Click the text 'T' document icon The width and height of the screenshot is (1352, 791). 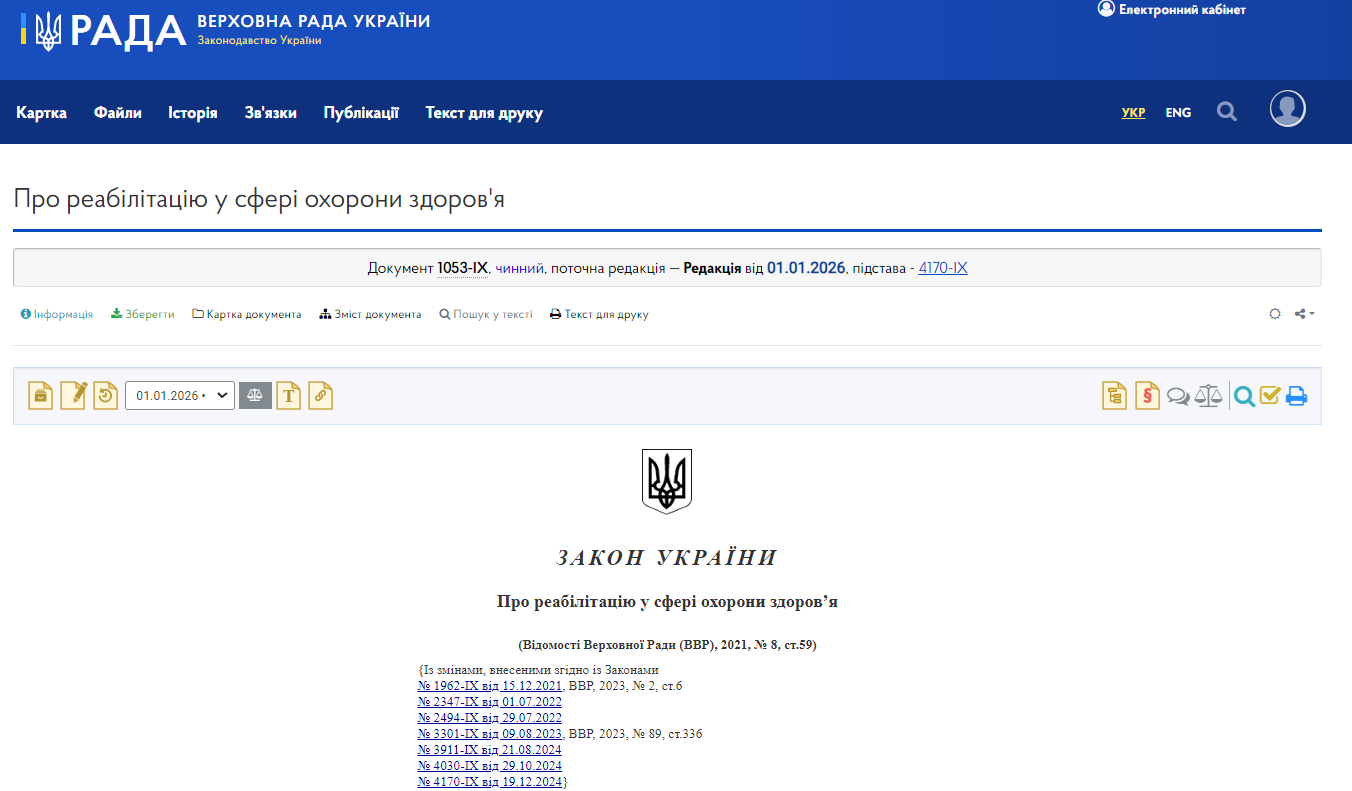coord(289,396)
